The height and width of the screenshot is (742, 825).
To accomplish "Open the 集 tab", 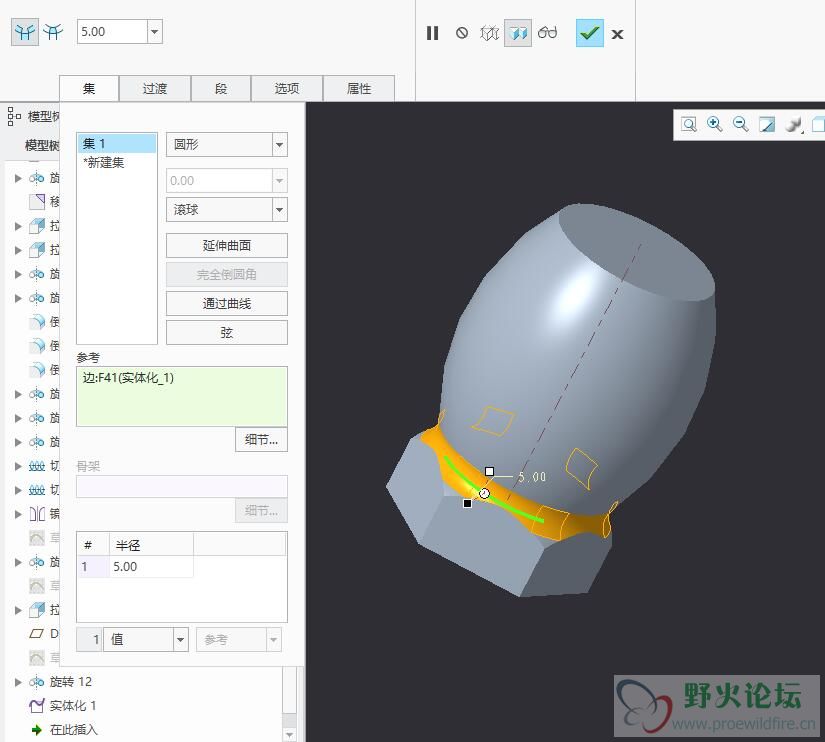I will tap(89, 88).
